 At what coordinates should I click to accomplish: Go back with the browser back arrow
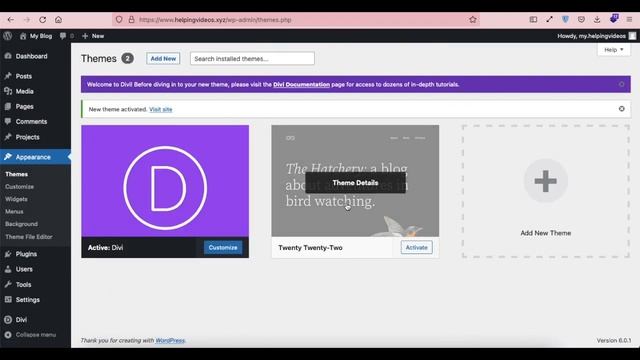(x=11, y=20)
